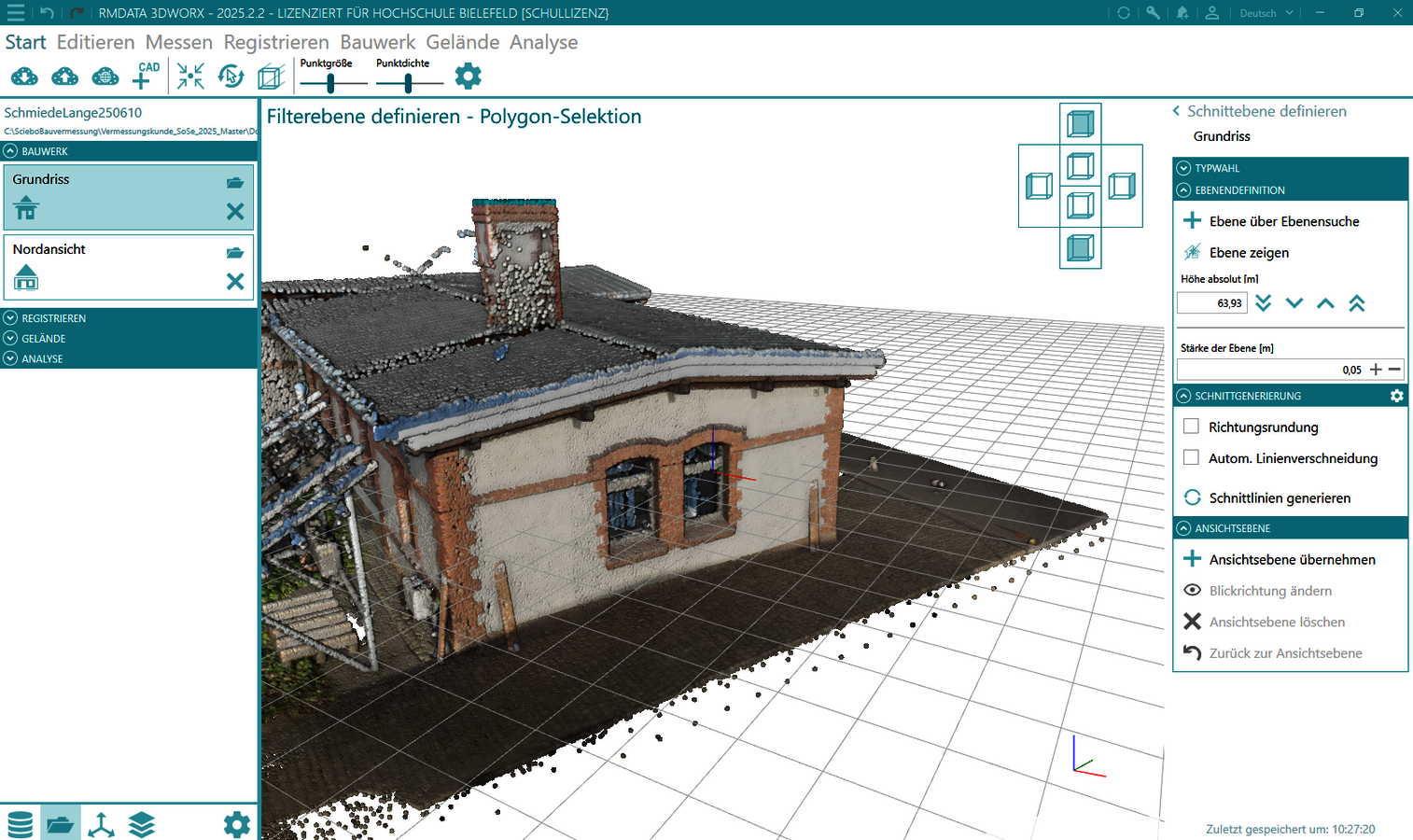Select the top cube view in navigator
This screenshot has height=840, width=1413.
pos(1080,123)
